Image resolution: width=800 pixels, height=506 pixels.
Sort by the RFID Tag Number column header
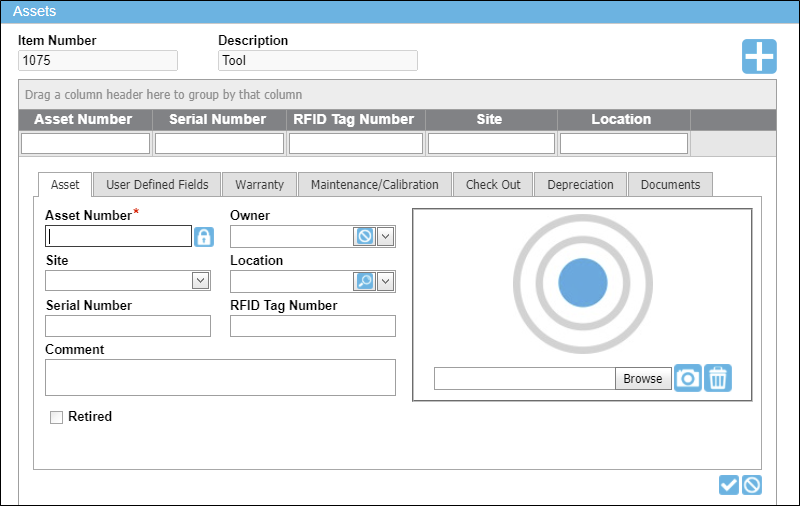(x=356, y=119)
